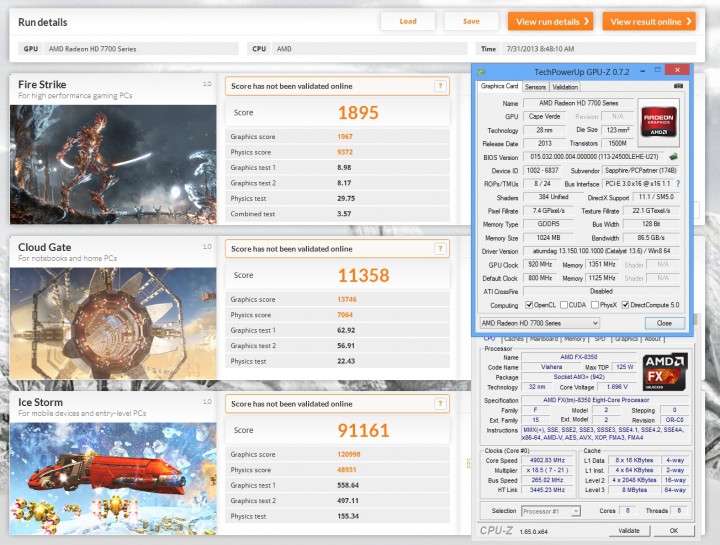Click Fire Strike physics score 9372
Viewport: 720px width, 545px height.
345,152
